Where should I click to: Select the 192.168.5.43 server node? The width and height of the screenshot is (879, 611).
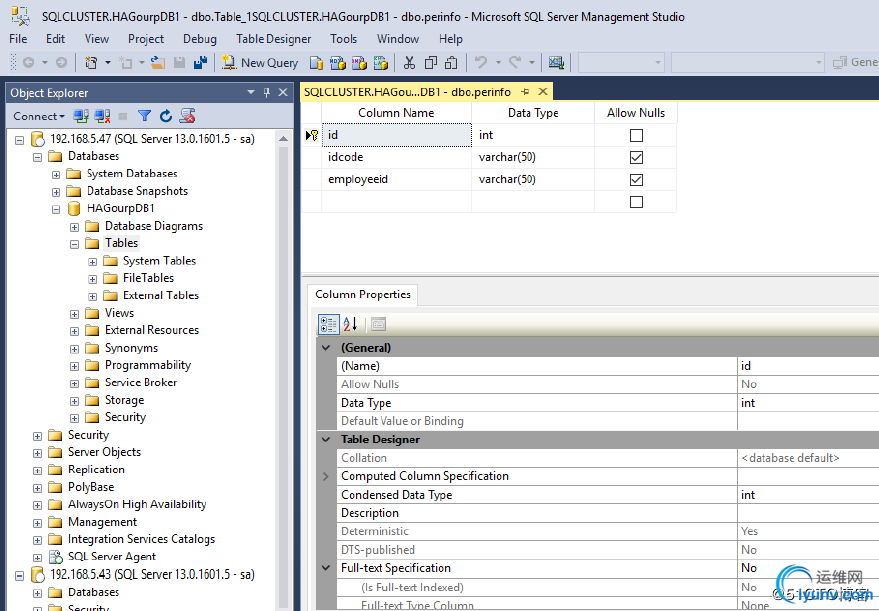[x=152, y=575]
